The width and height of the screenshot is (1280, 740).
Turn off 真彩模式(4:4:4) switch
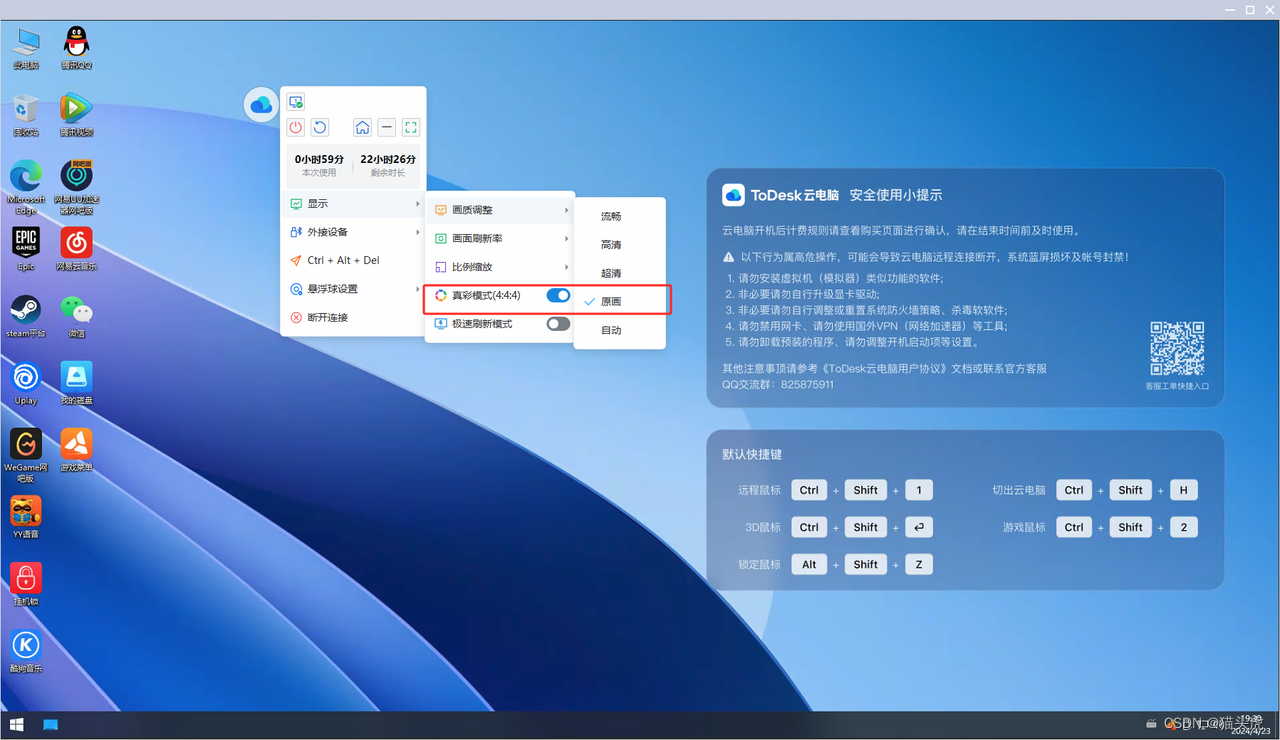(x=558, y=295)
